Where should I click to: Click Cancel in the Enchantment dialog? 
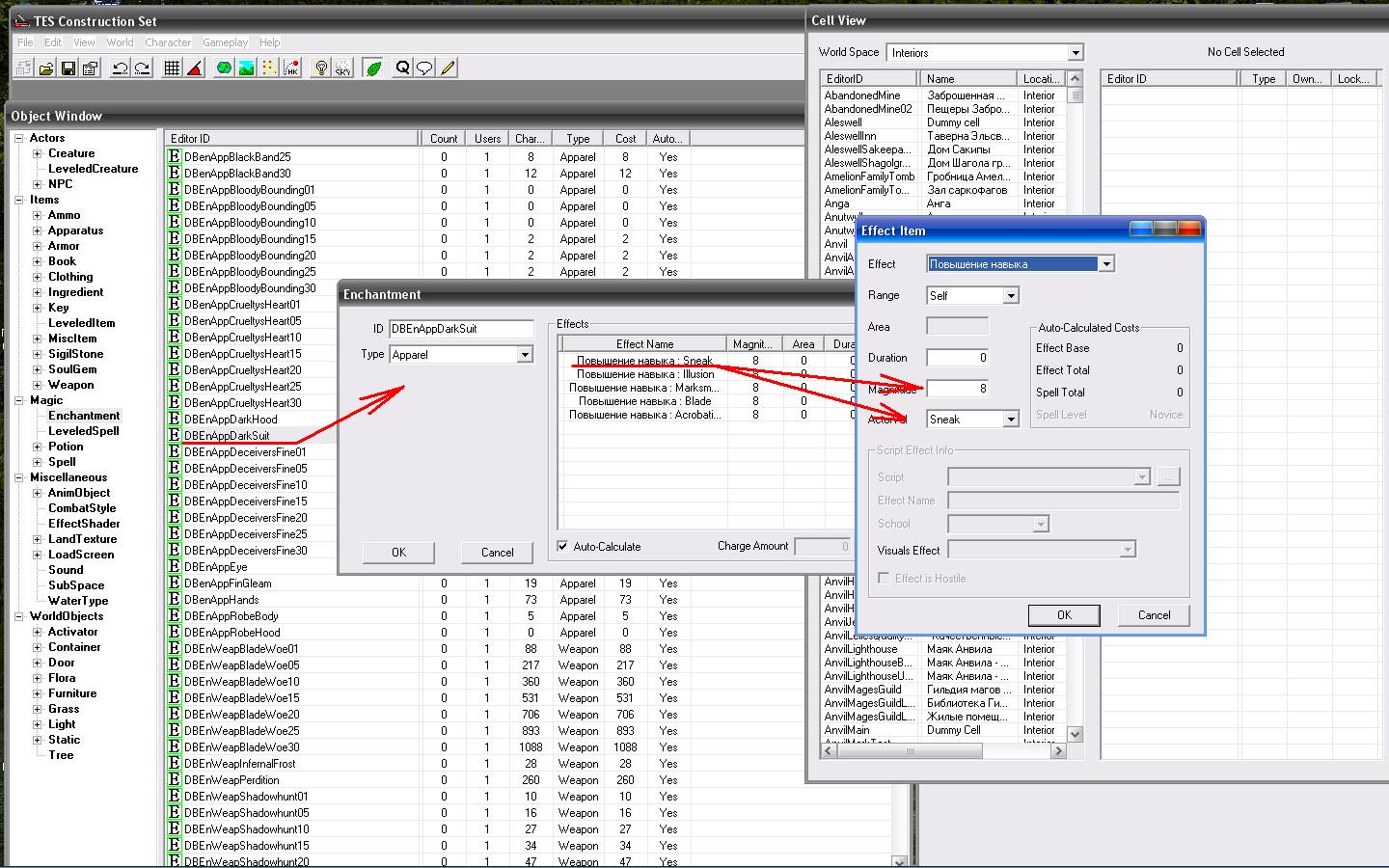click(497, 553)
